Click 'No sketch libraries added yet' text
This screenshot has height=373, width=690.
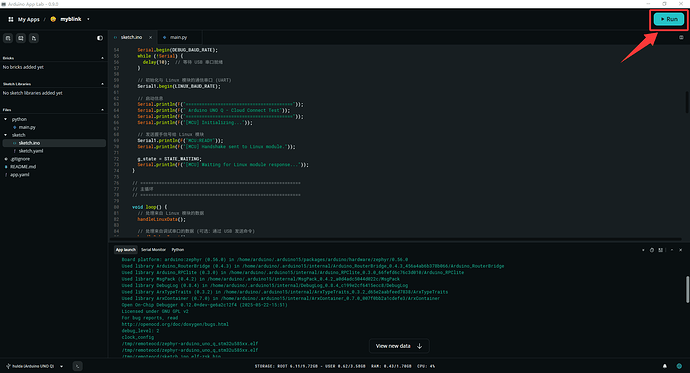(x=33, y=93)
